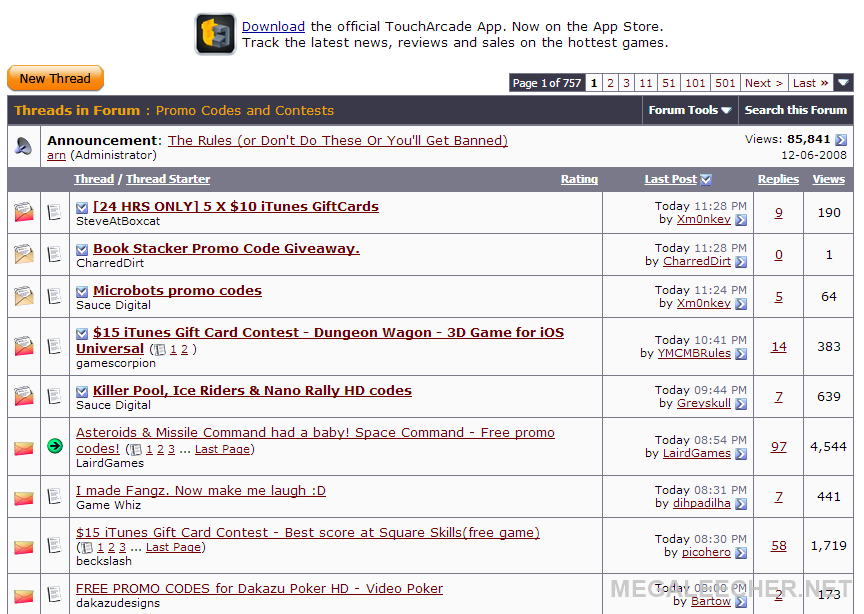Screen dimensions: 864x614
Task: Click envelope status icon for iTunes GiftCards thread
Action: 24,212
